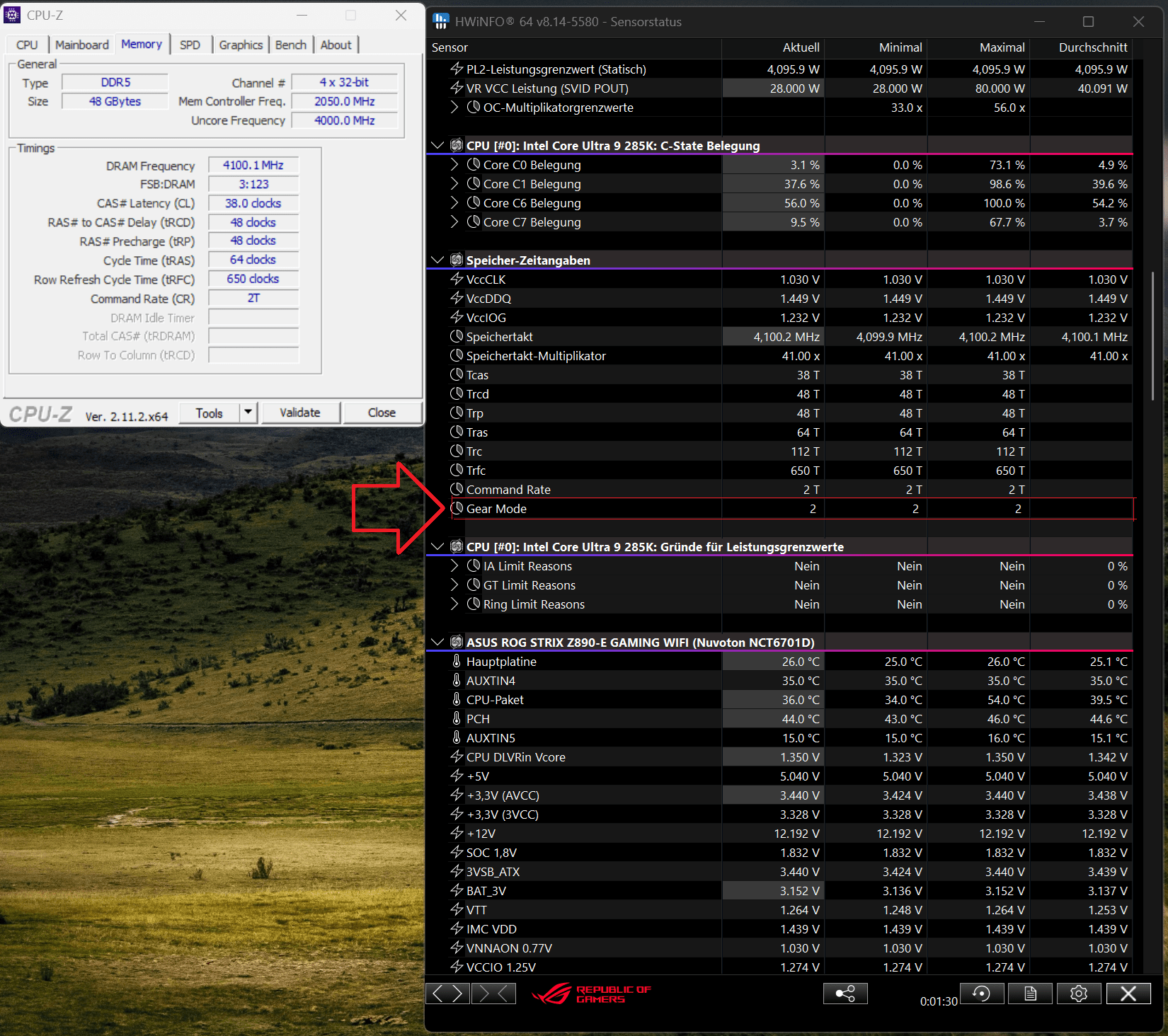Select the Memory tab in CPU-Z
Viewport: 1168px width, 1036px height.
[142, 44]
